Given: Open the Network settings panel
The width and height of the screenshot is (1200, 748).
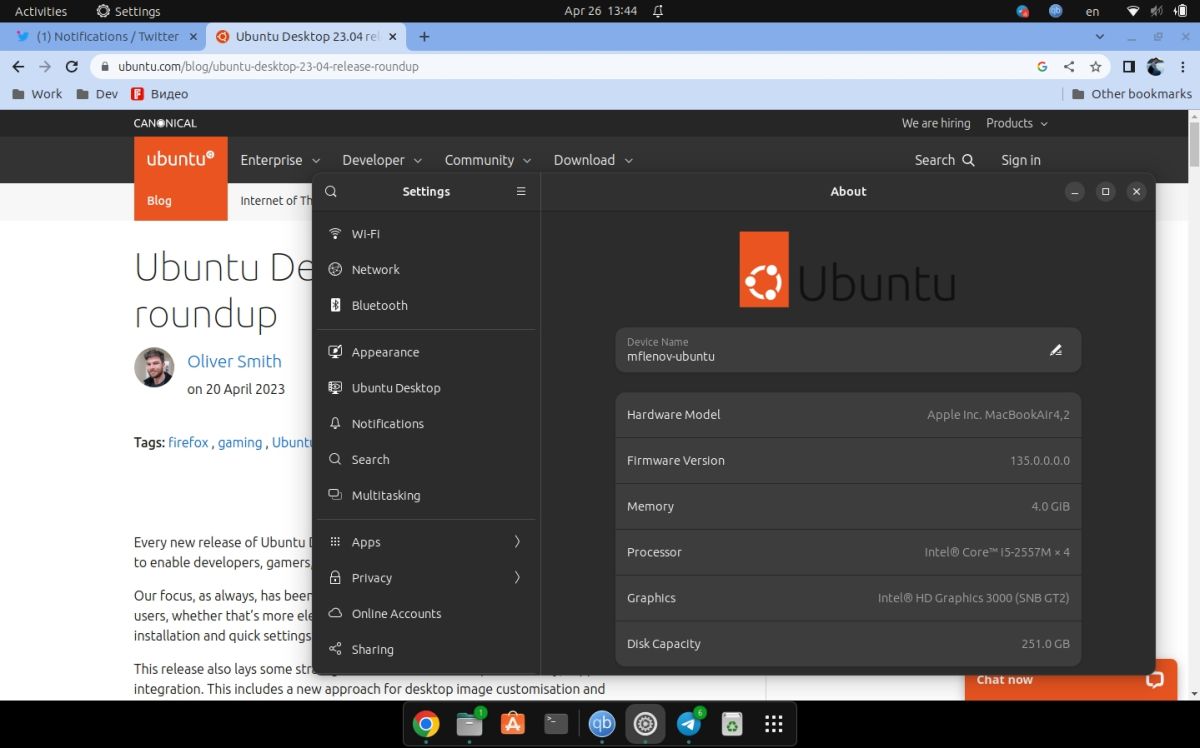Looking at the screenshot, I should point(426,270).
